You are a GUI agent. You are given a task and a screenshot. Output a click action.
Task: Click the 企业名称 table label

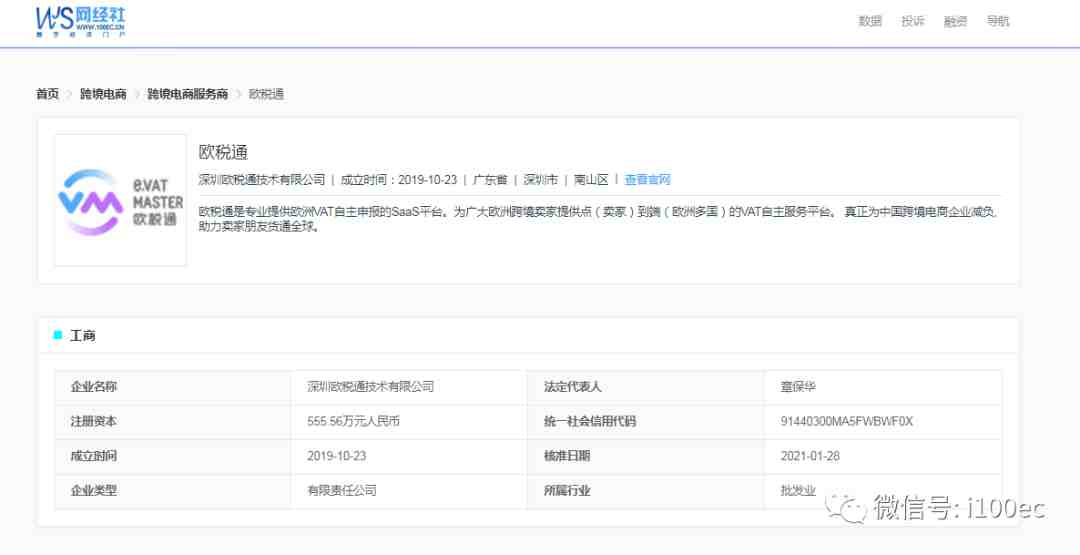(x=94, y=387)
